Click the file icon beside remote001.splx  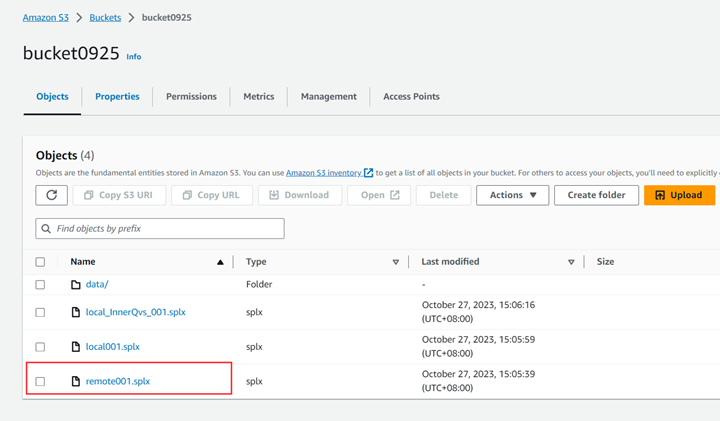click(x=75, y=381)
